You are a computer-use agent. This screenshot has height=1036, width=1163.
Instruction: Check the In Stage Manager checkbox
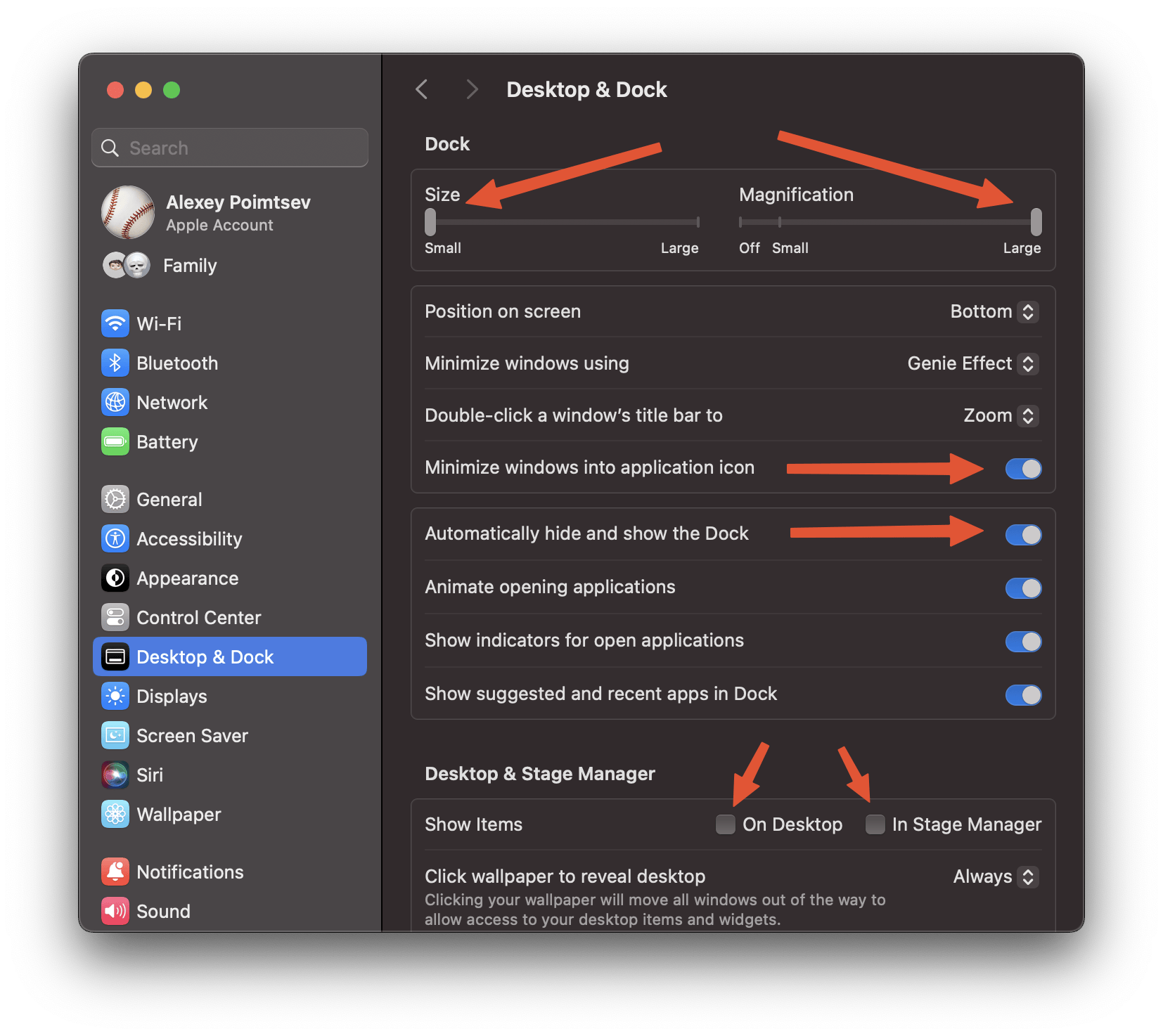coord(875,824)
